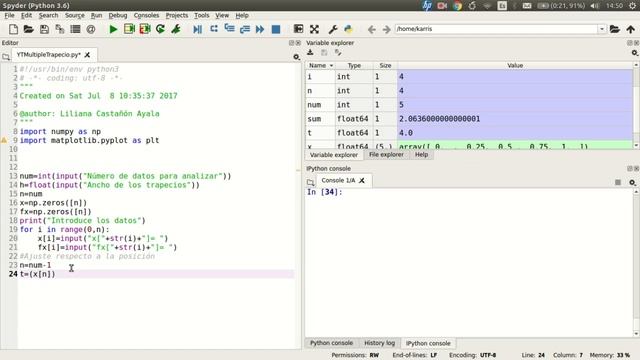Image resolution: width=640 pixels, height=360 pixels.
Task: Open the file list management icon
Action: 75,29
